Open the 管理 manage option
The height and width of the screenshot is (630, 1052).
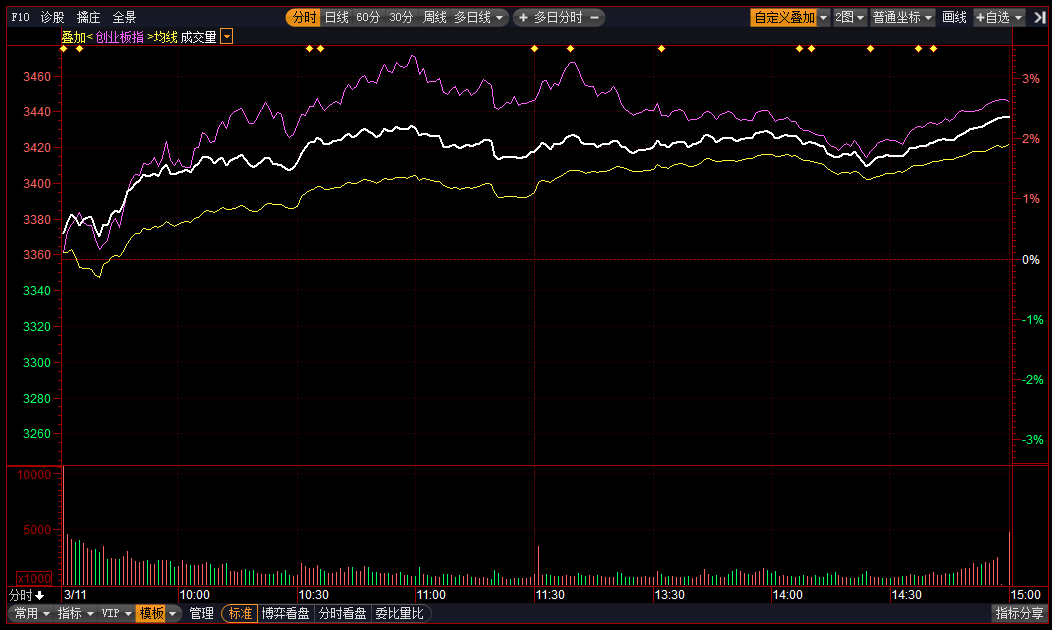pos(201,613)
